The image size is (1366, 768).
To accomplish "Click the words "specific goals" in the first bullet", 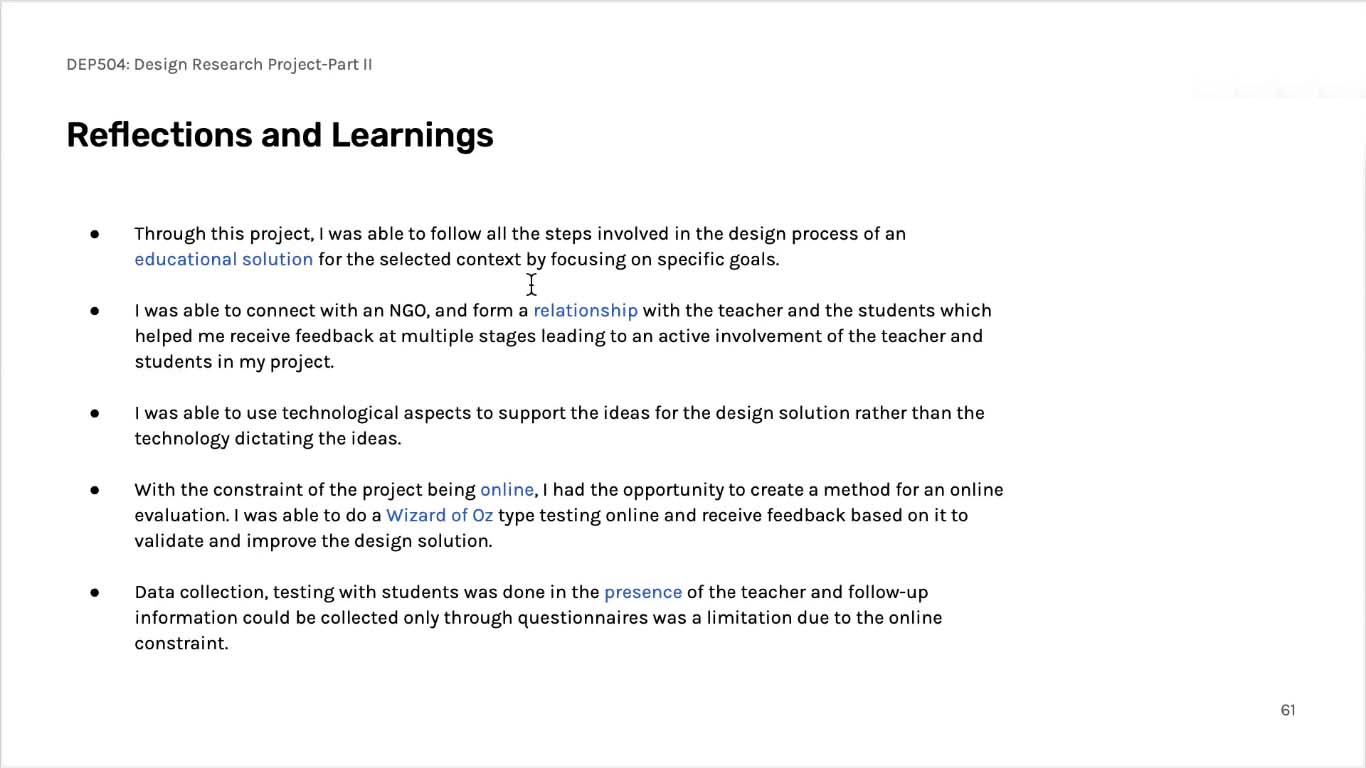I will coord(717,260).
